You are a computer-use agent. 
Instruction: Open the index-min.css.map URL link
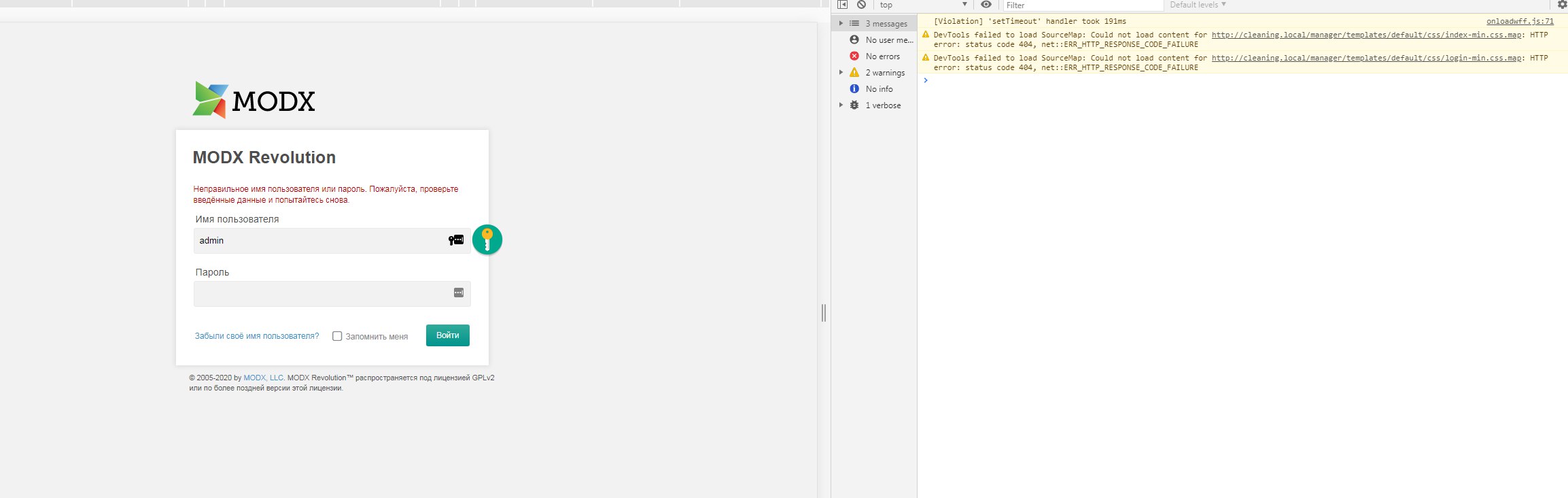coord(1366,35)
